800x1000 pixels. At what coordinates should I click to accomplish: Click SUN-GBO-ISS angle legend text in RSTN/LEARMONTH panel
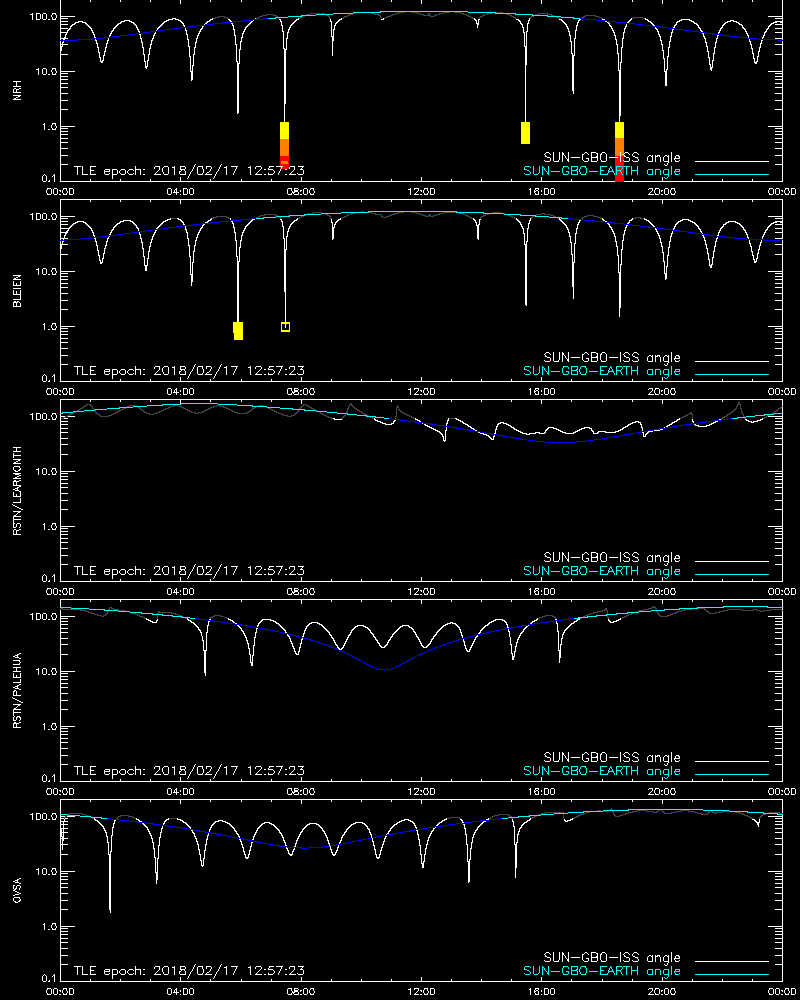(x=612, y=557)
